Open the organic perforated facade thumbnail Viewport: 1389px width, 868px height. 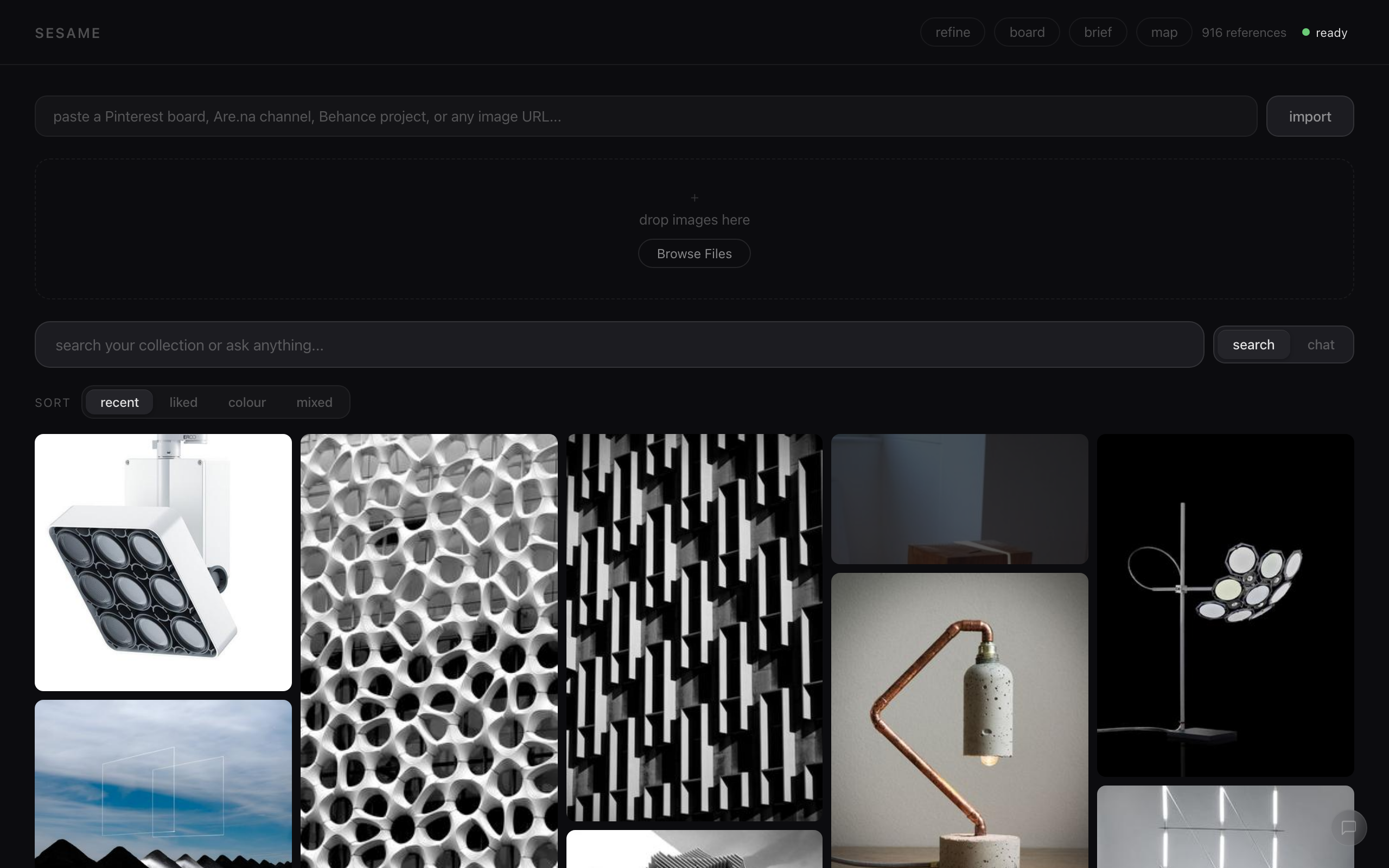429,651
